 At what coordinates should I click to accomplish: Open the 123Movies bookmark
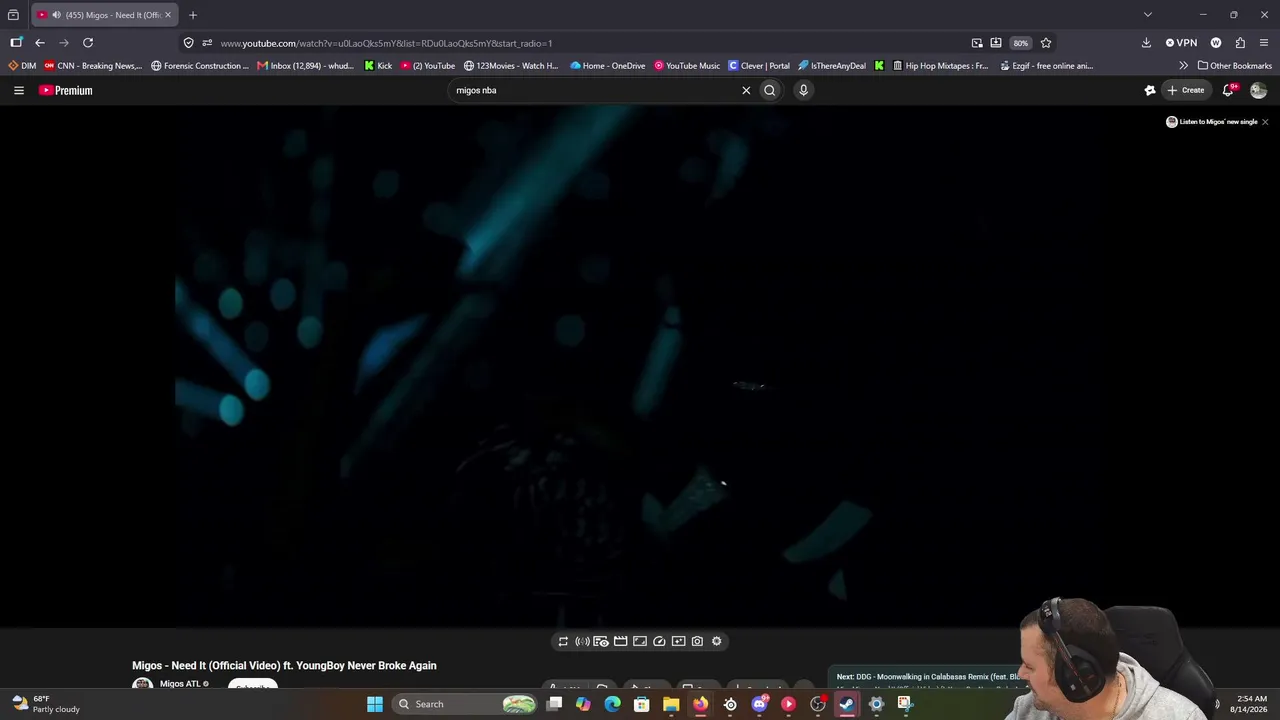click(x=511, y=66)
